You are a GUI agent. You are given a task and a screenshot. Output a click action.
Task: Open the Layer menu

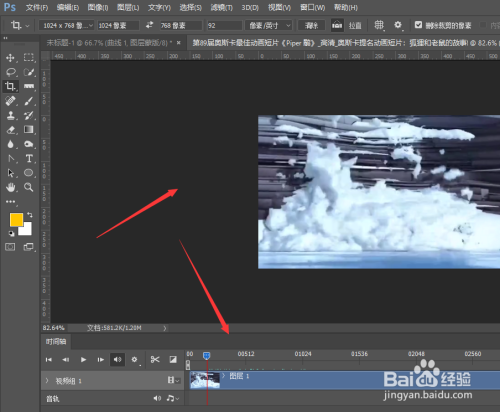(128, 7)
